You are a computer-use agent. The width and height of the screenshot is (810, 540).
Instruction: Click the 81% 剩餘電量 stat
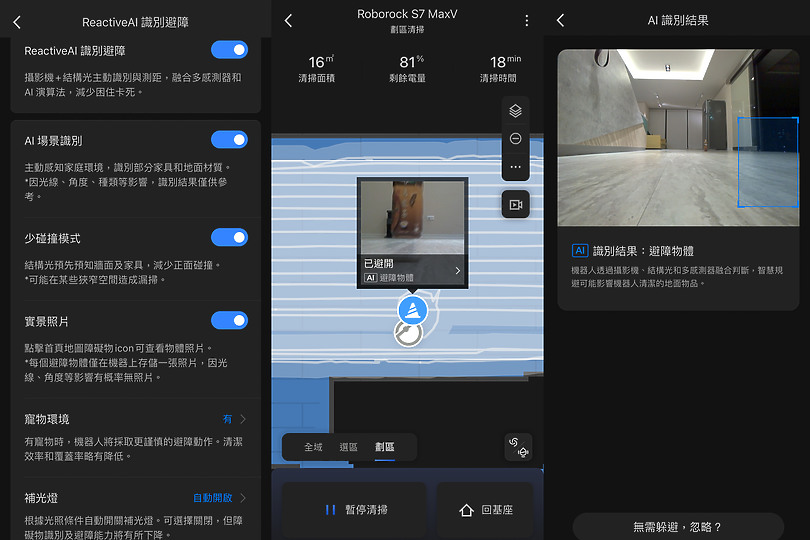point(408,69)
